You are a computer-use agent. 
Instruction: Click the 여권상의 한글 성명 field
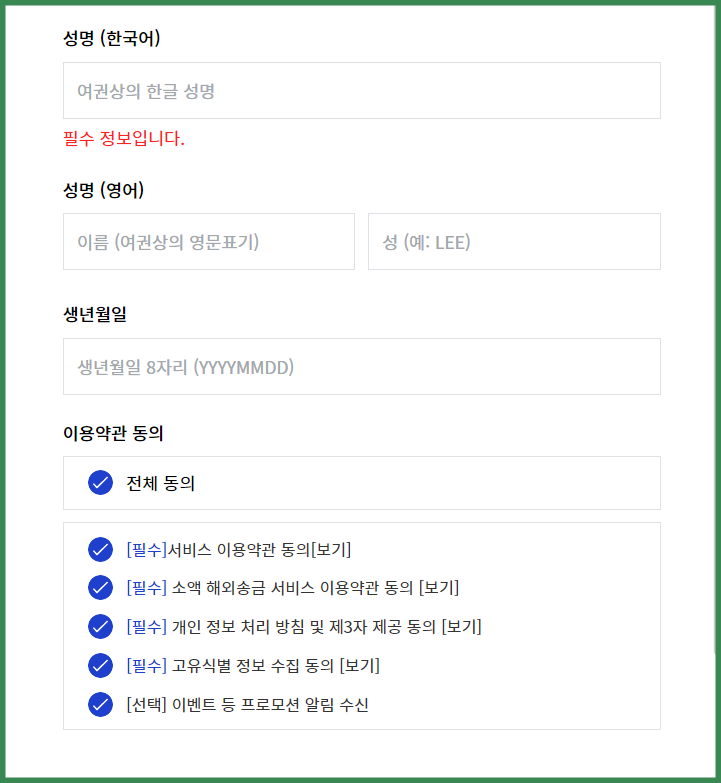pos(361,90)
